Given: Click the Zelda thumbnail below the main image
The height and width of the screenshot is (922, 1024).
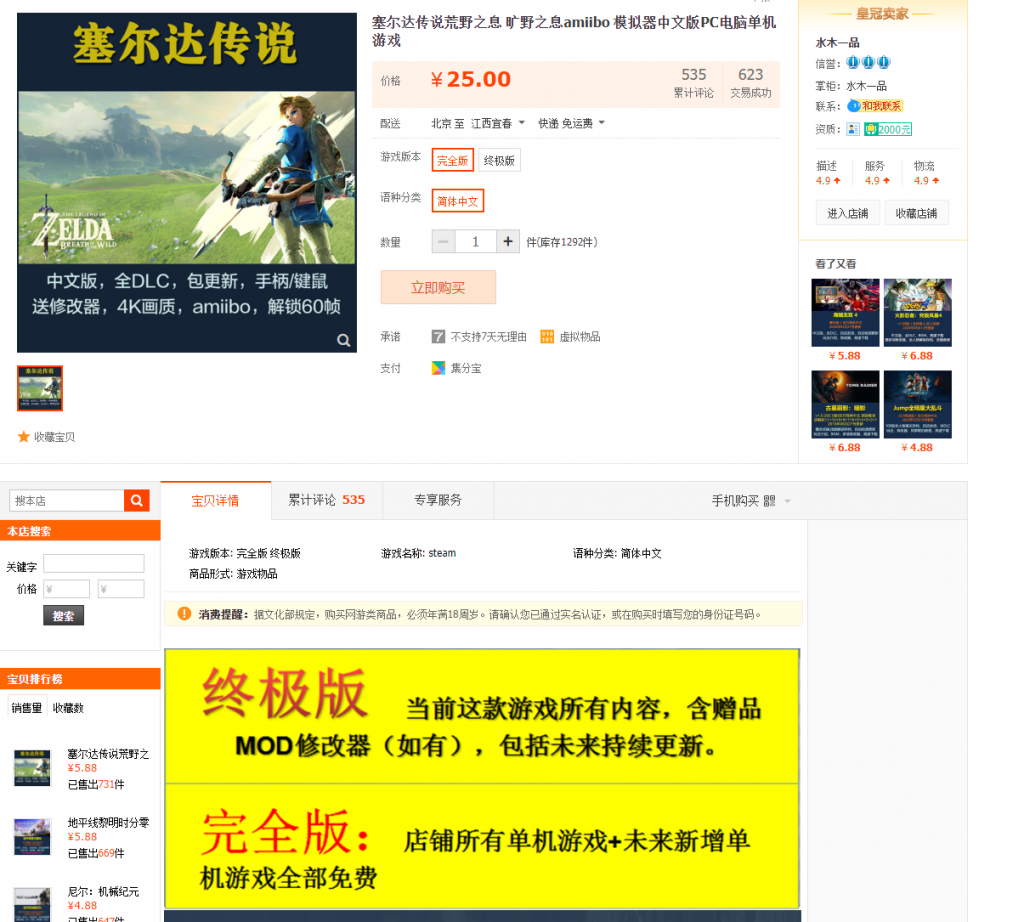Looking at the screenshot, I should 39,388.
